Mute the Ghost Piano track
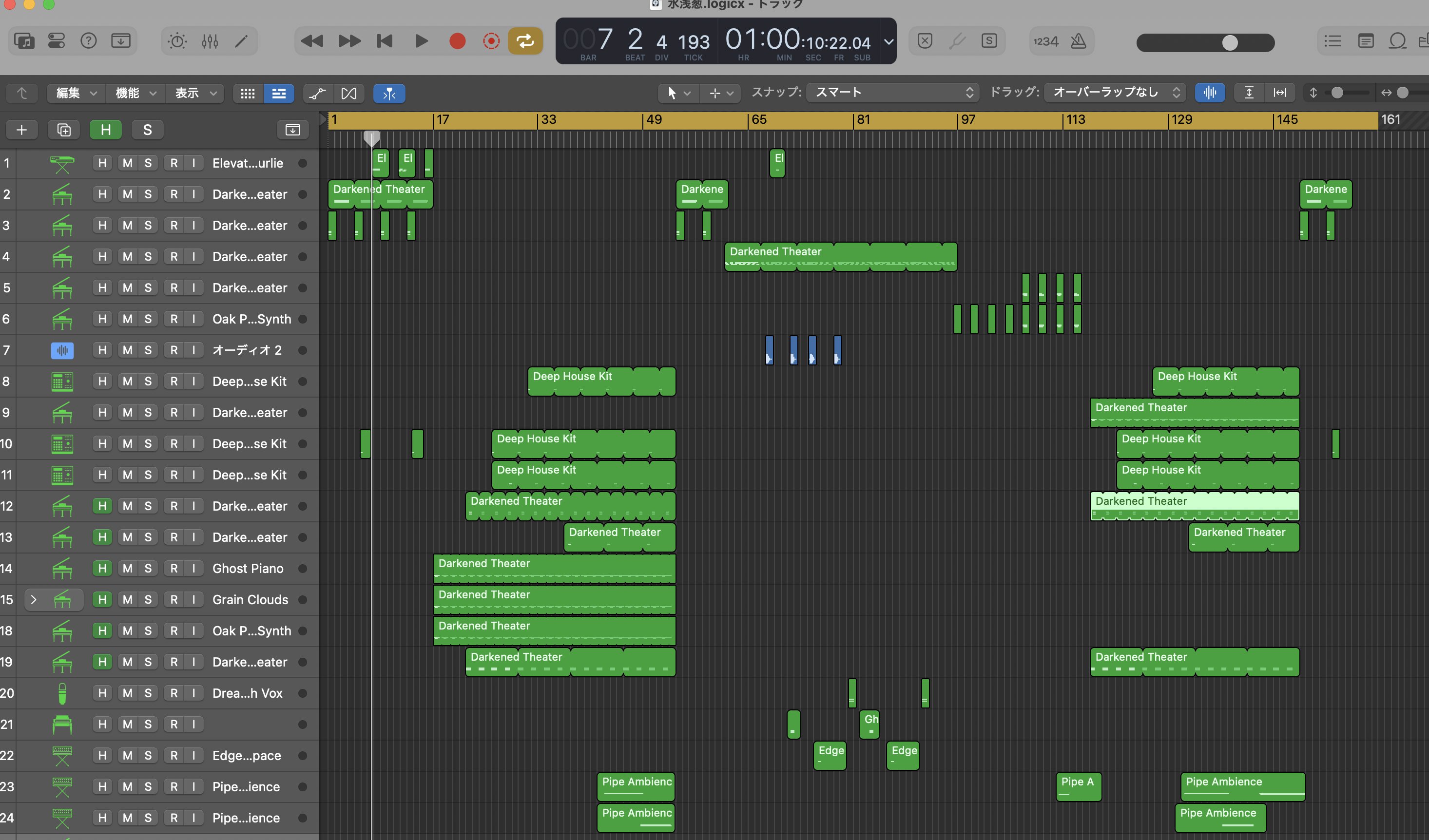 (128, 569)
